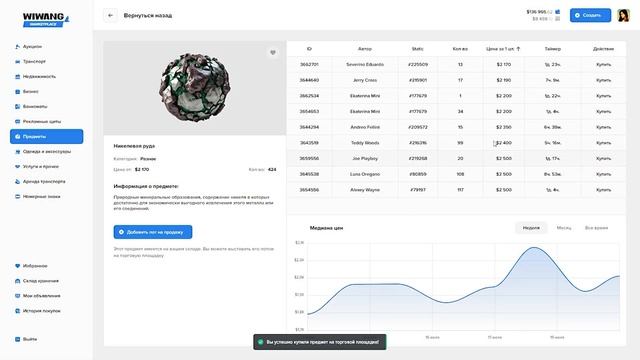Click the Wiwang Marketplace logo
This screenshot has width=640, height=360.
tap(46, 19)
